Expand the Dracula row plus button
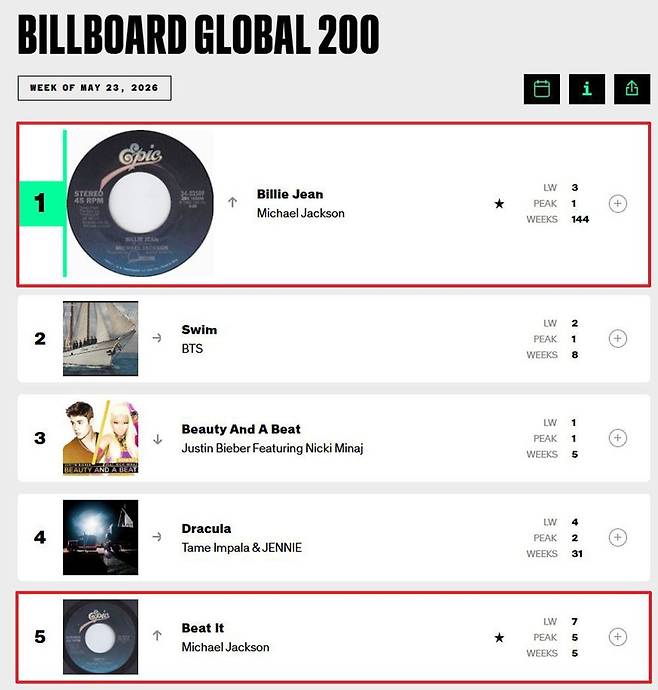The image size is (658, 690). tap(618, 537)
